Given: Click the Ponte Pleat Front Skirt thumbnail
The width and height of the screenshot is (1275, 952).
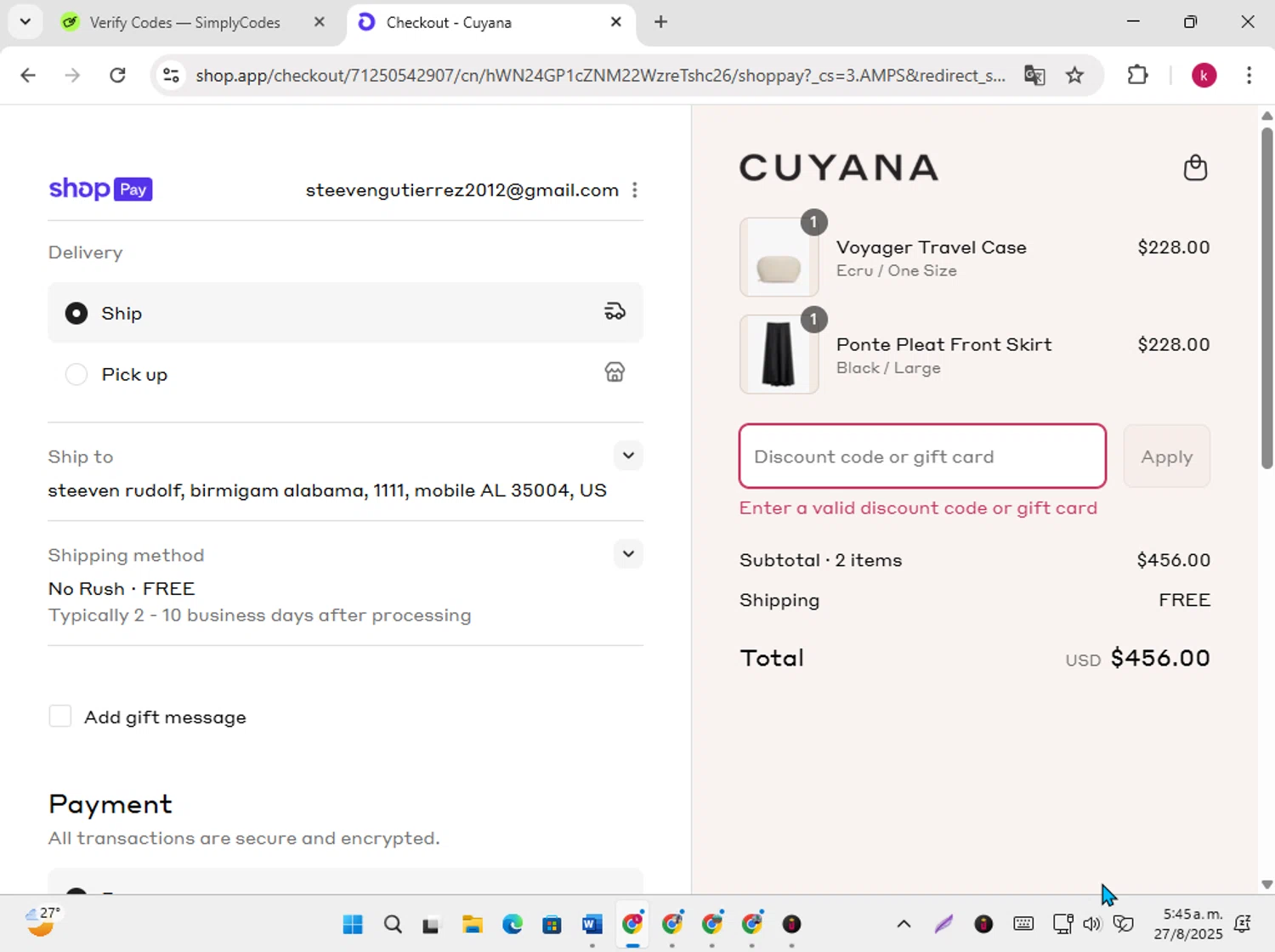Looking at the screenshot, I should [779, 354].
